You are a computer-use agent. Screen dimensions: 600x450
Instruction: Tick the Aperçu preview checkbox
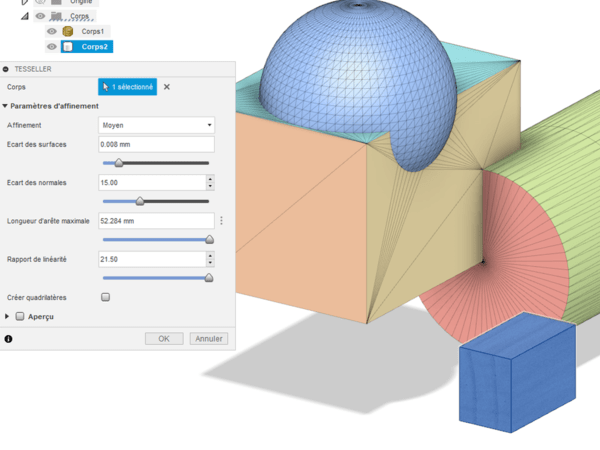[20, 316]
